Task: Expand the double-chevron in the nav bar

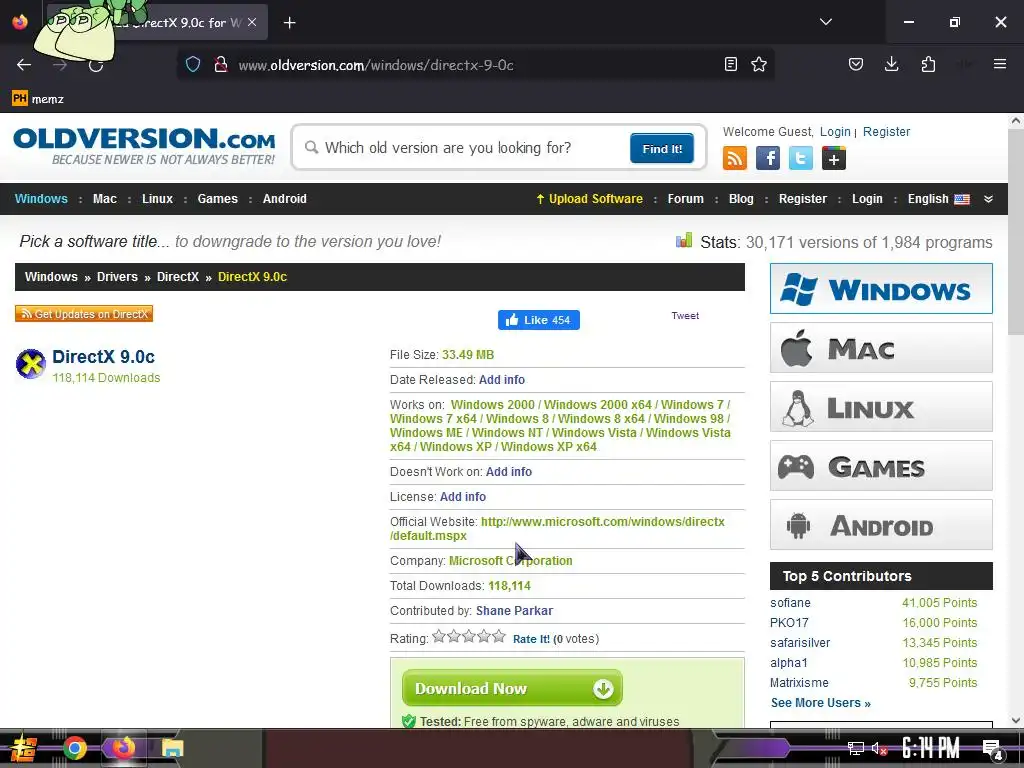Action: click(988, 199)
